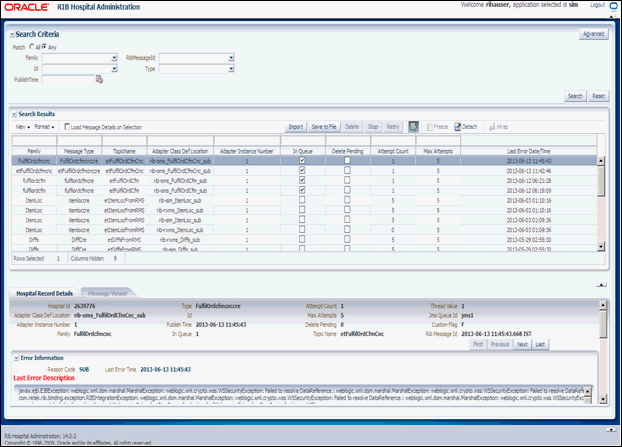Image resolution: width=622 pixels, height=447 pixels.
Task: Click the Search button
Action: pos(575,96)
